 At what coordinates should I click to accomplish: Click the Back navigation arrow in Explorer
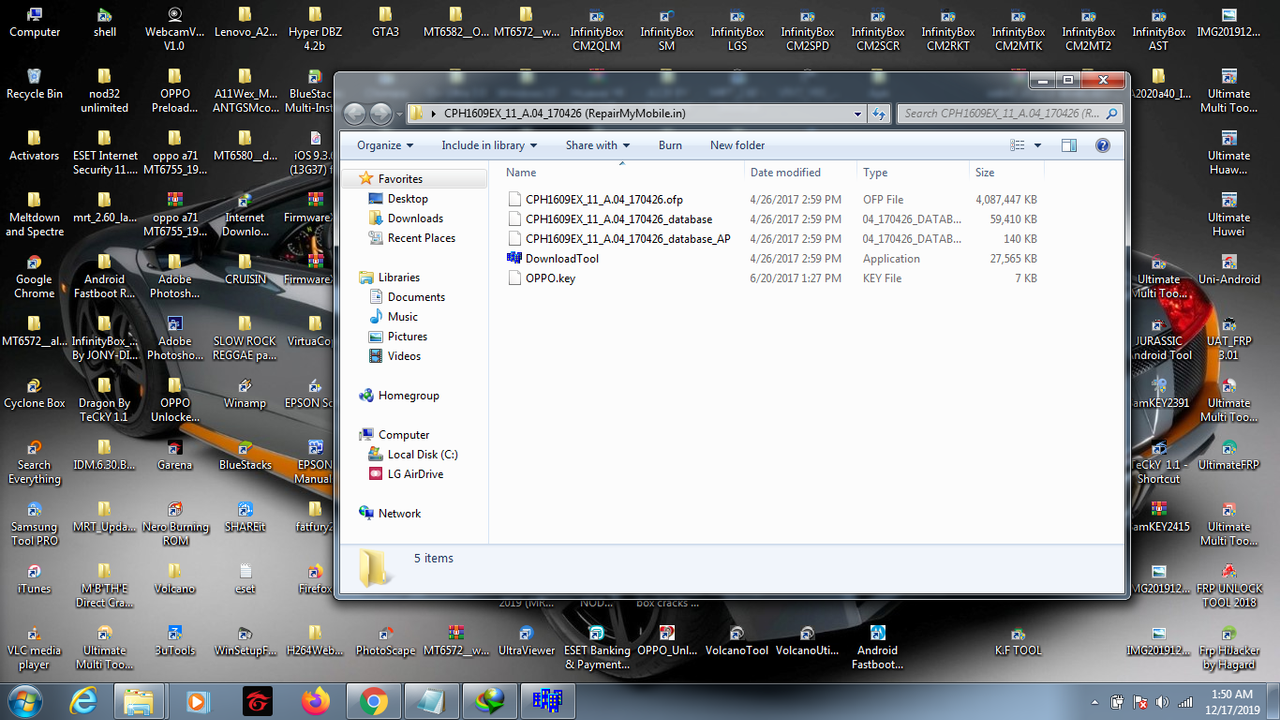[x=355, y=113]
